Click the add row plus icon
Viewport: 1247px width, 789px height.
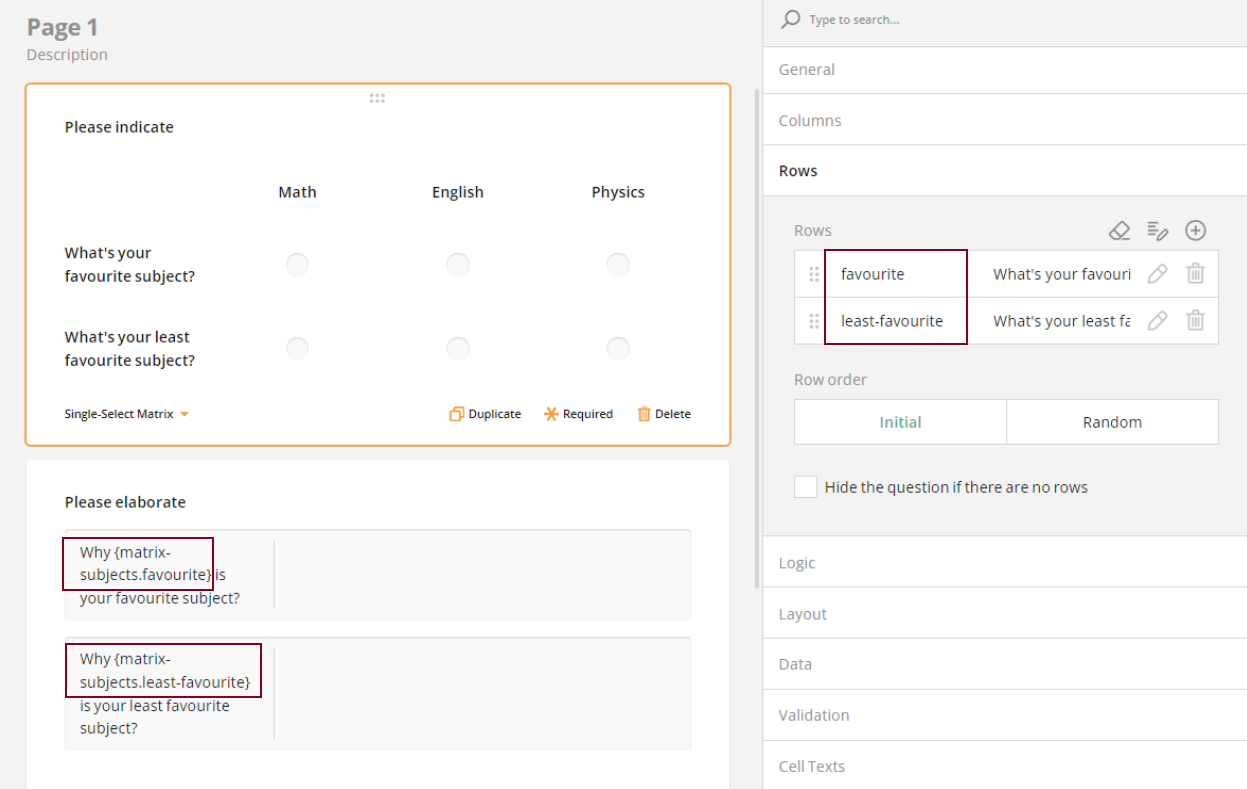pos(1195,230)
